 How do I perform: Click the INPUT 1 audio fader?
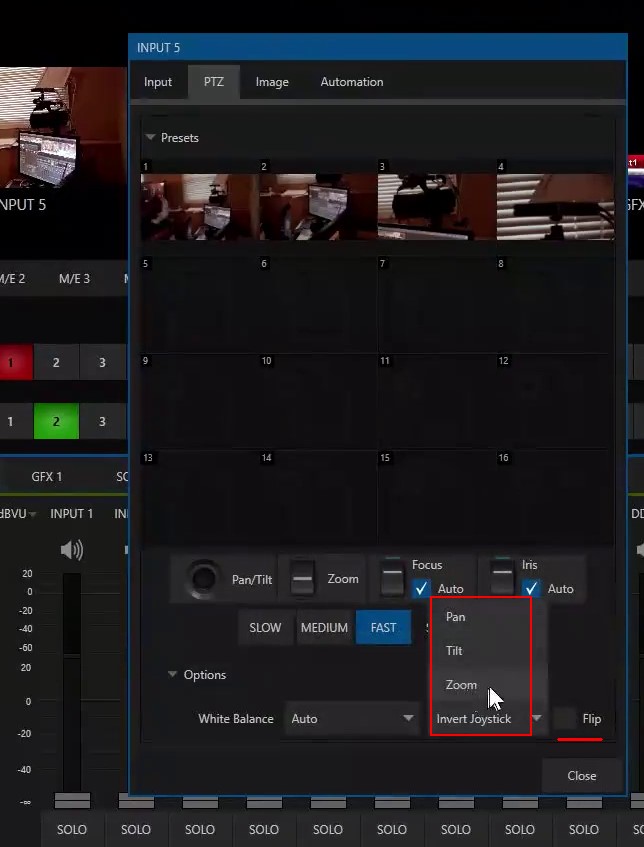click(x=72, y=800)
